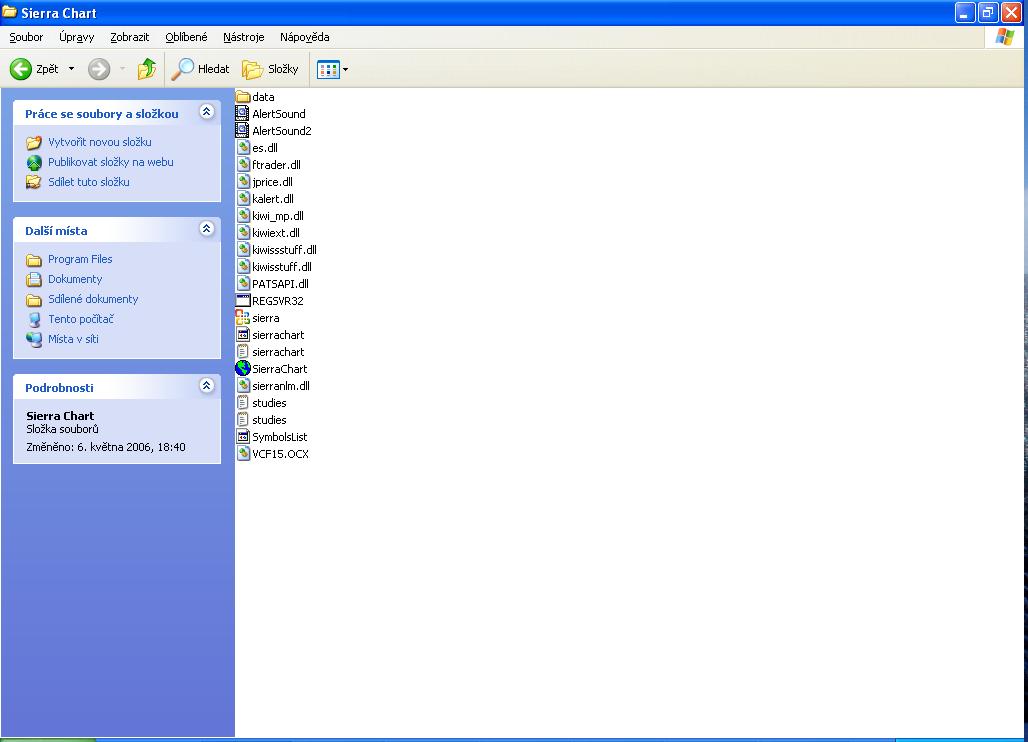Screen dimensions: 1028x742
Task: Open the Úpravy menu
Action: (x=77, y=37)
